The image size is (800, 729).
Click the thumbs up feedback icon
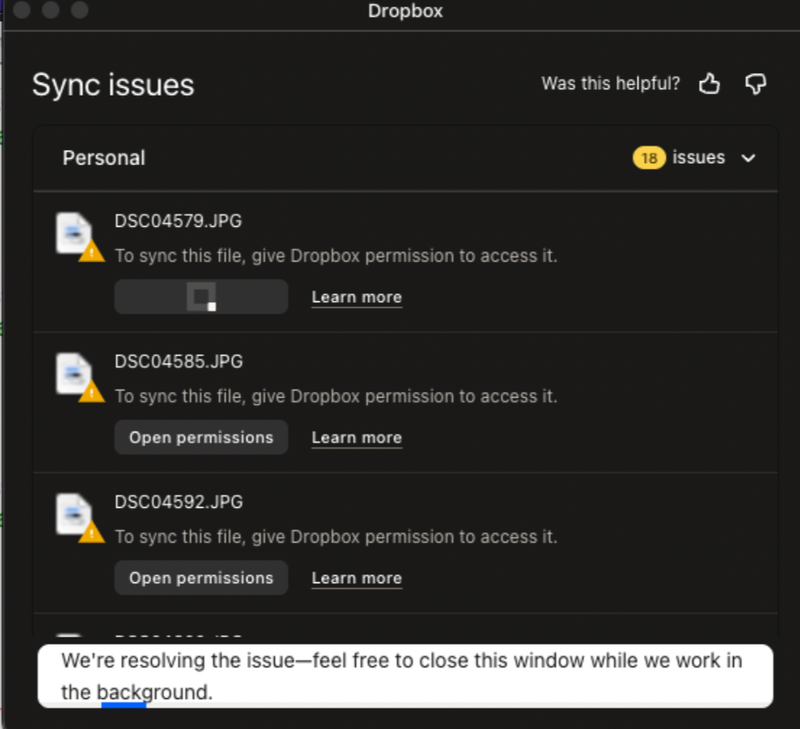point(710,84)
